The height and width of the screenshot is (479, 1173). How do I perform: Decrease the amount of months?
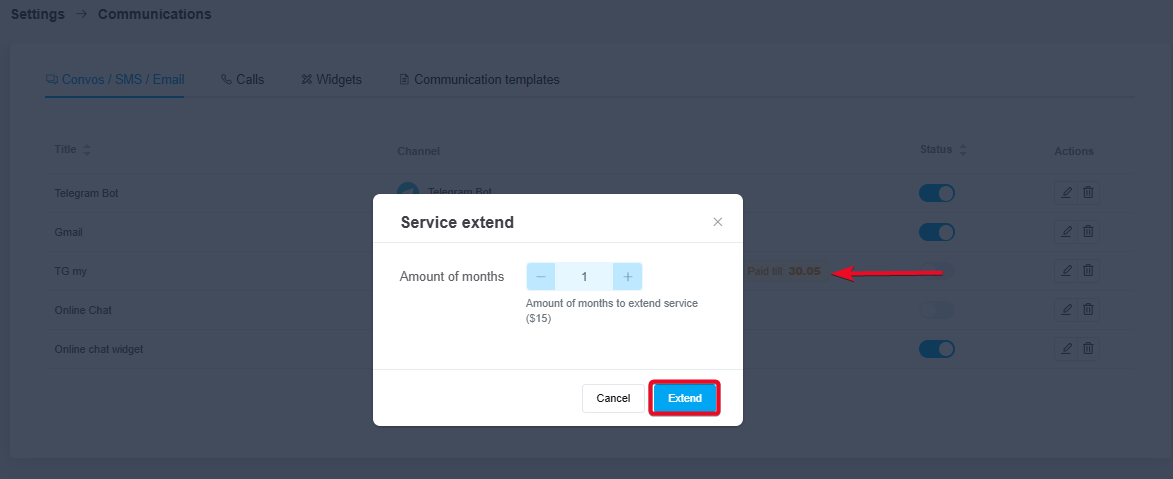pos(541,277)
